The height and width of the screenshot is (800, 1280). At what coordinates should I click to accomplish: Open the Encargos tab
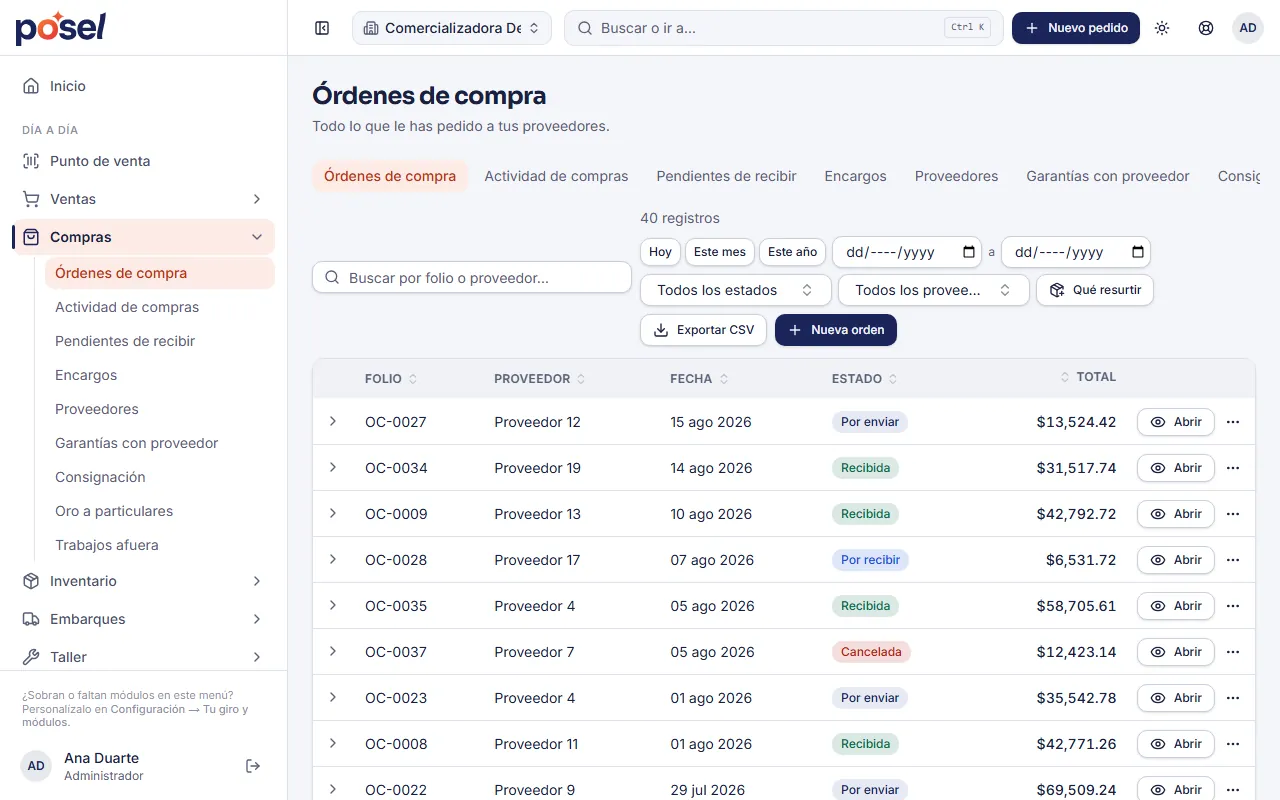(855, 176)
